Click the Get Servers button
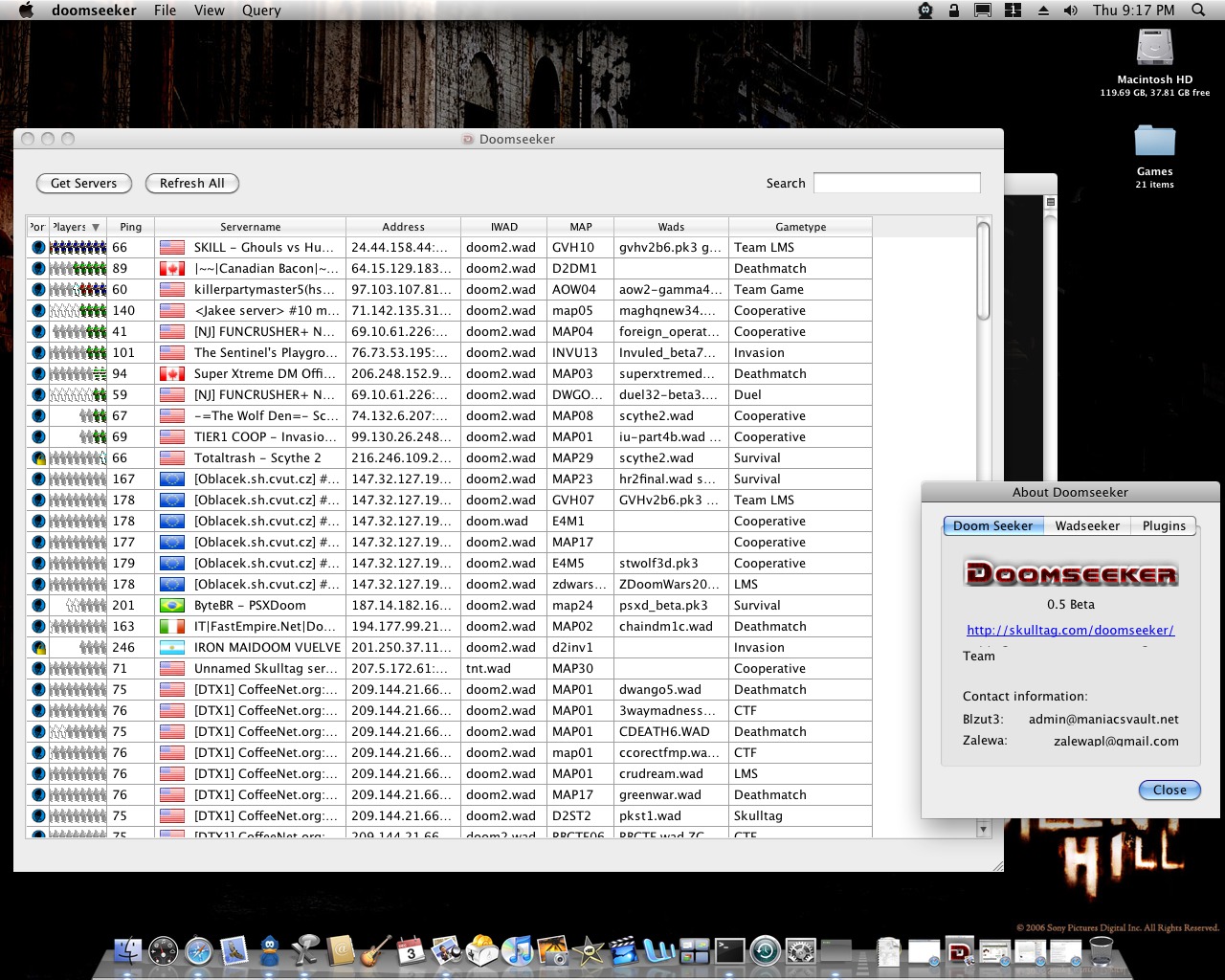The image size is (1225, 980). [83, 183]
